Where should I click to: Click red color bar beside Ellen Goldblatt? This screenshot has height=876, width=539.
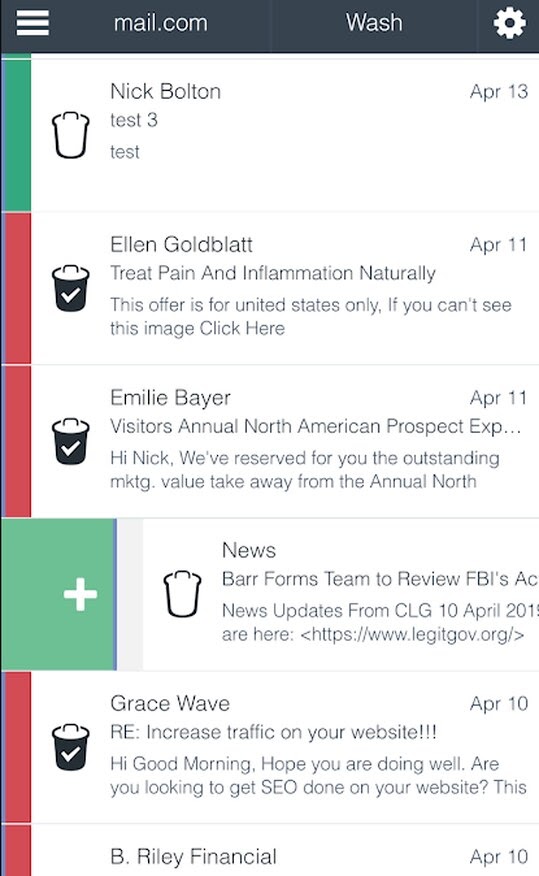tap(17, 288)
